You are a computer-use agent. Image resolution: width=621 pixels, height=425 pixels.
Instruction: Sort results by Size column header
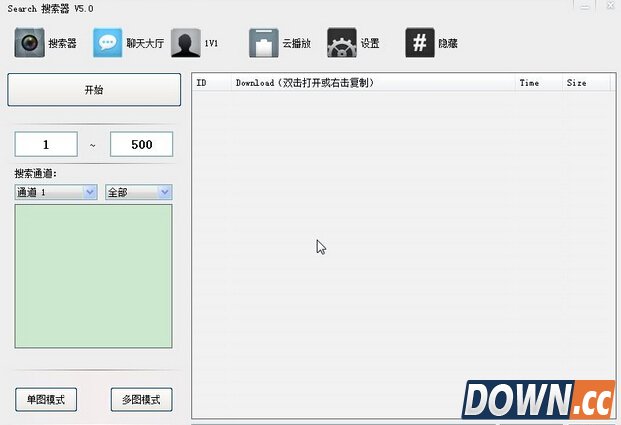point(586,83)
